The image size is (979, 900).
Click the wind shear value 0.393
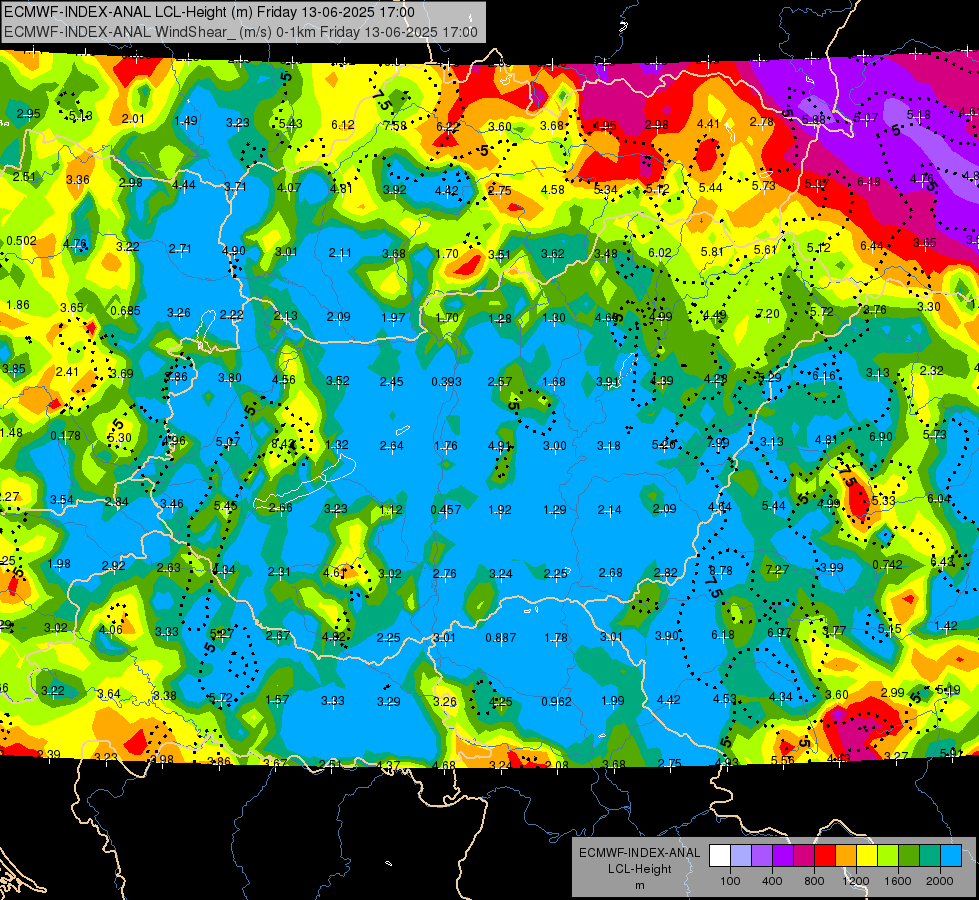pyautogui.click(x=446, y=382)
